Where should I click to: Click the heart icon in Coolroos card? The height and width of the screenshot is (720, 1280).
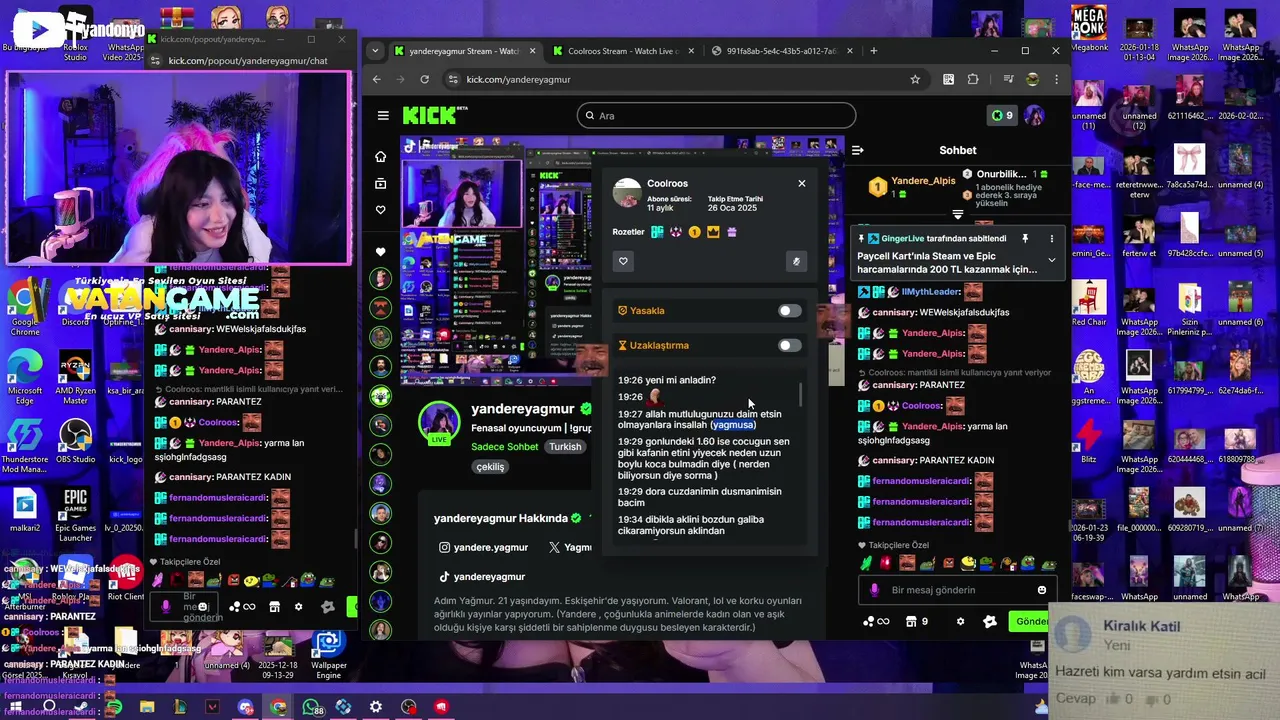tap(623, 261)
